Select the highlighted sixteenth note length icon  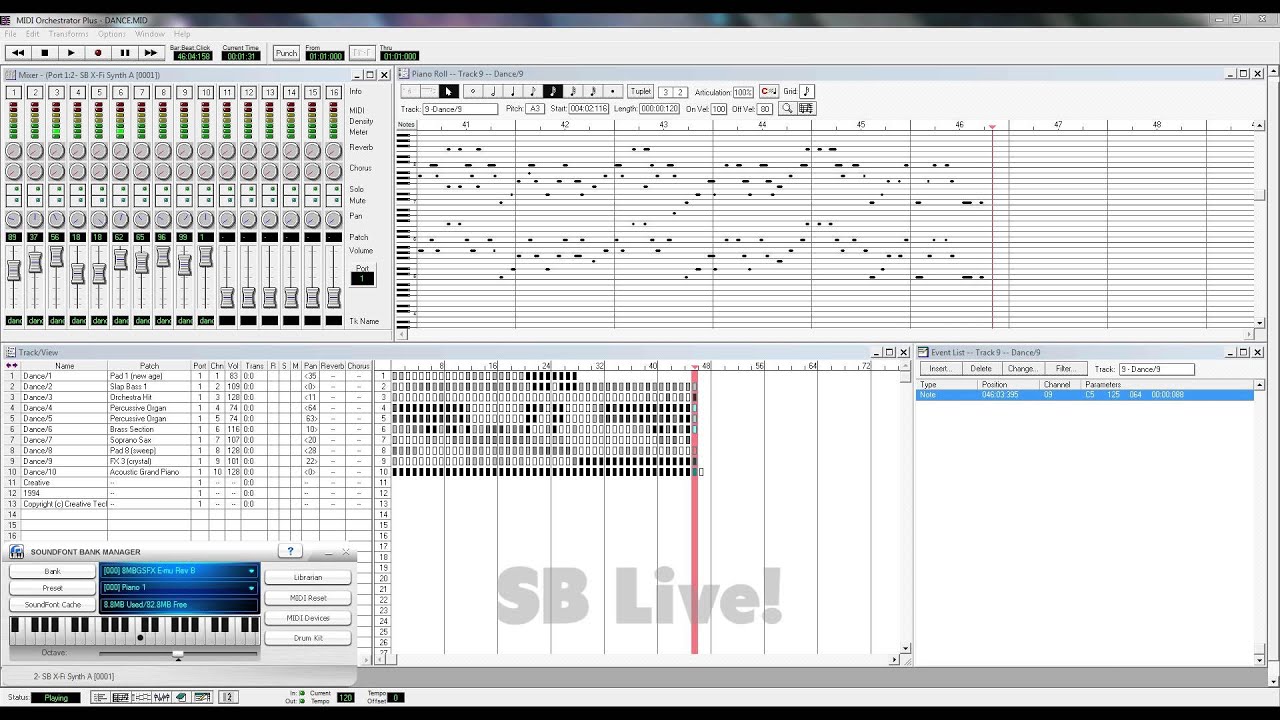pyautogui.click(x=553, y=92)
